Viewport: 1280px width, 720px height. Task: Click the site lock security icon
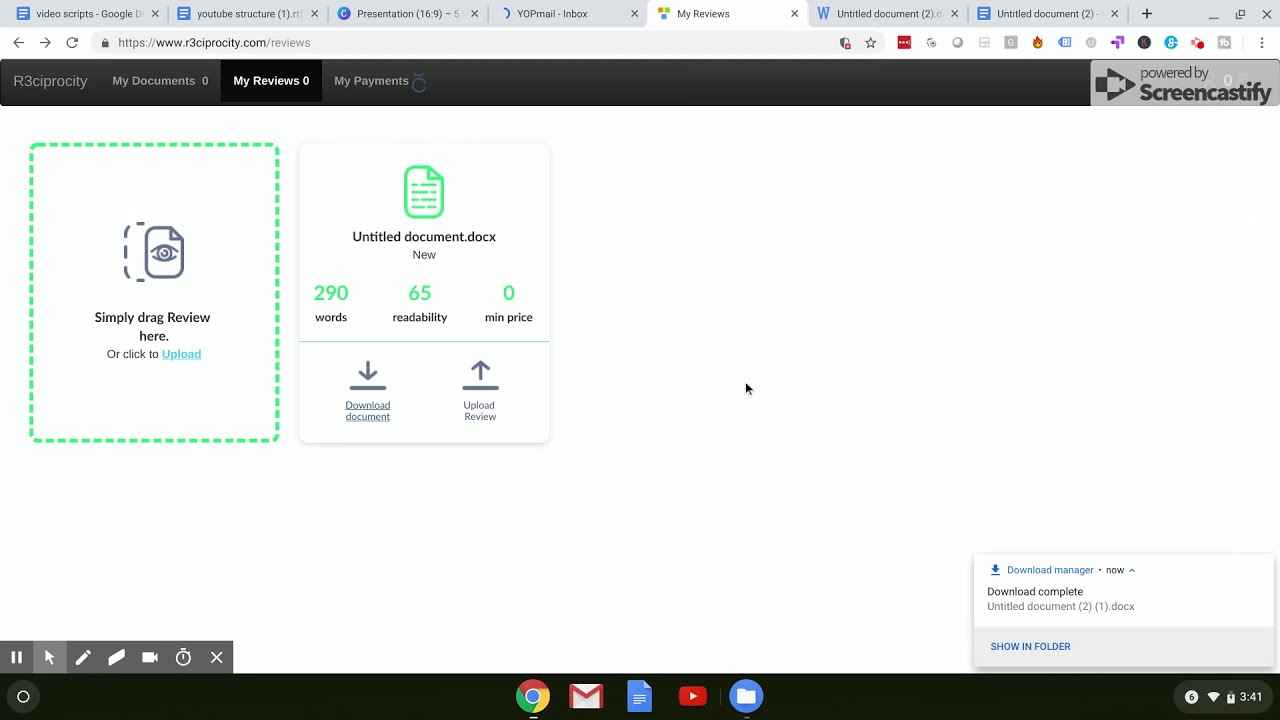pos(105,43)
